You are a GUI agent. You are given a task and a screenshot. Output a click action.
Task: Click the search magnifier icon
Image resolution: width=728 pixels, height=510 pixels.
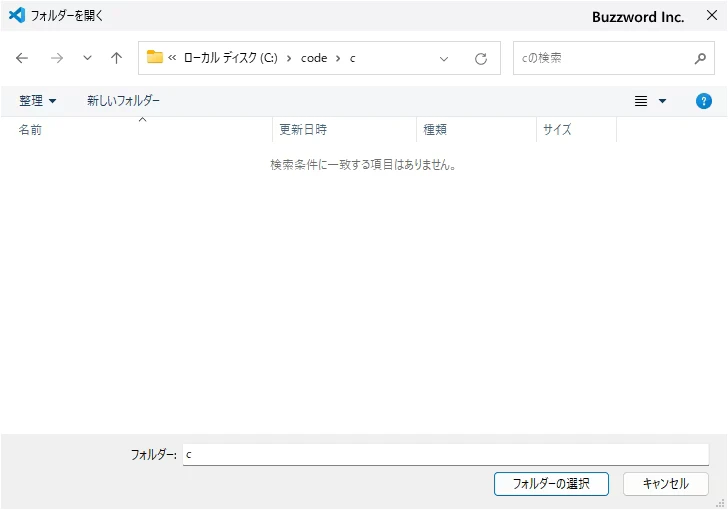pyautogui.click(x=700, y=58)
